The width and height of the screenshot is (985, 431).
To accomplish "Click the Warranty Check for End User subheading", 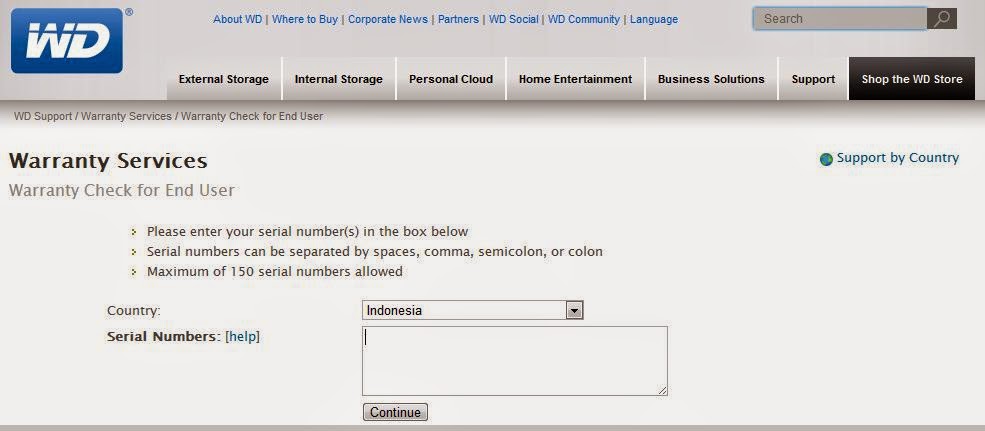I will pyautogui.click(x=122, y=190).
